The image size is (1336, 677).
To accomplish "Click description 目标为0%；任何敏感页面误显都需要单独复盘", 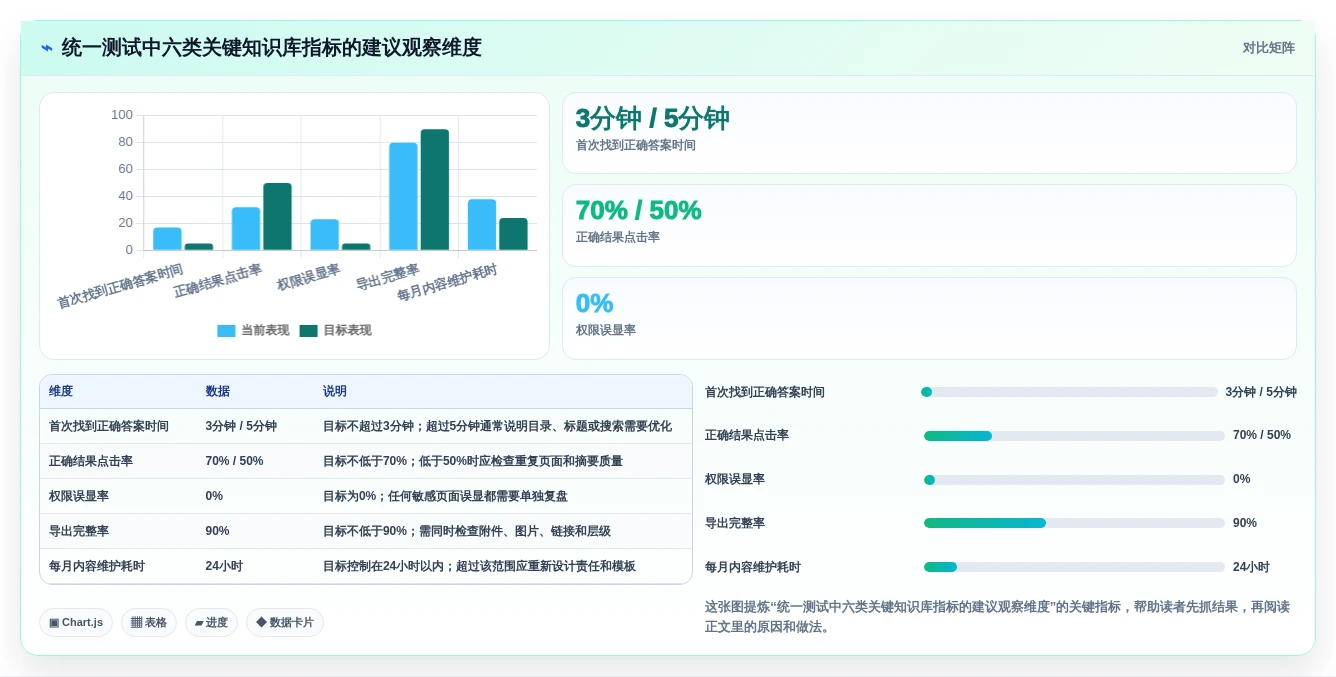I will [445, 496].
